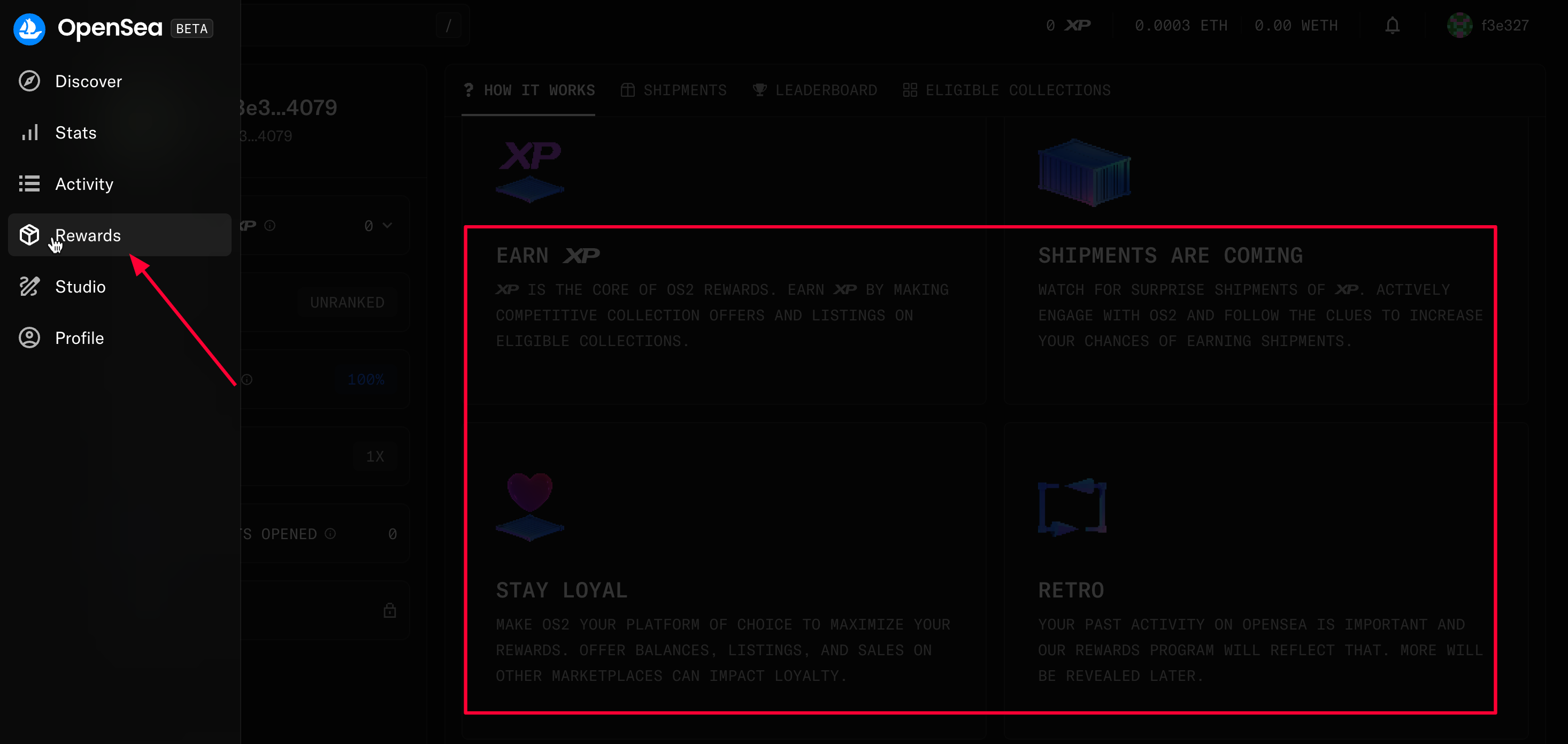Open the Eligible Collections tab
Screen dimensions: 1568x744
click(1006, 90)
